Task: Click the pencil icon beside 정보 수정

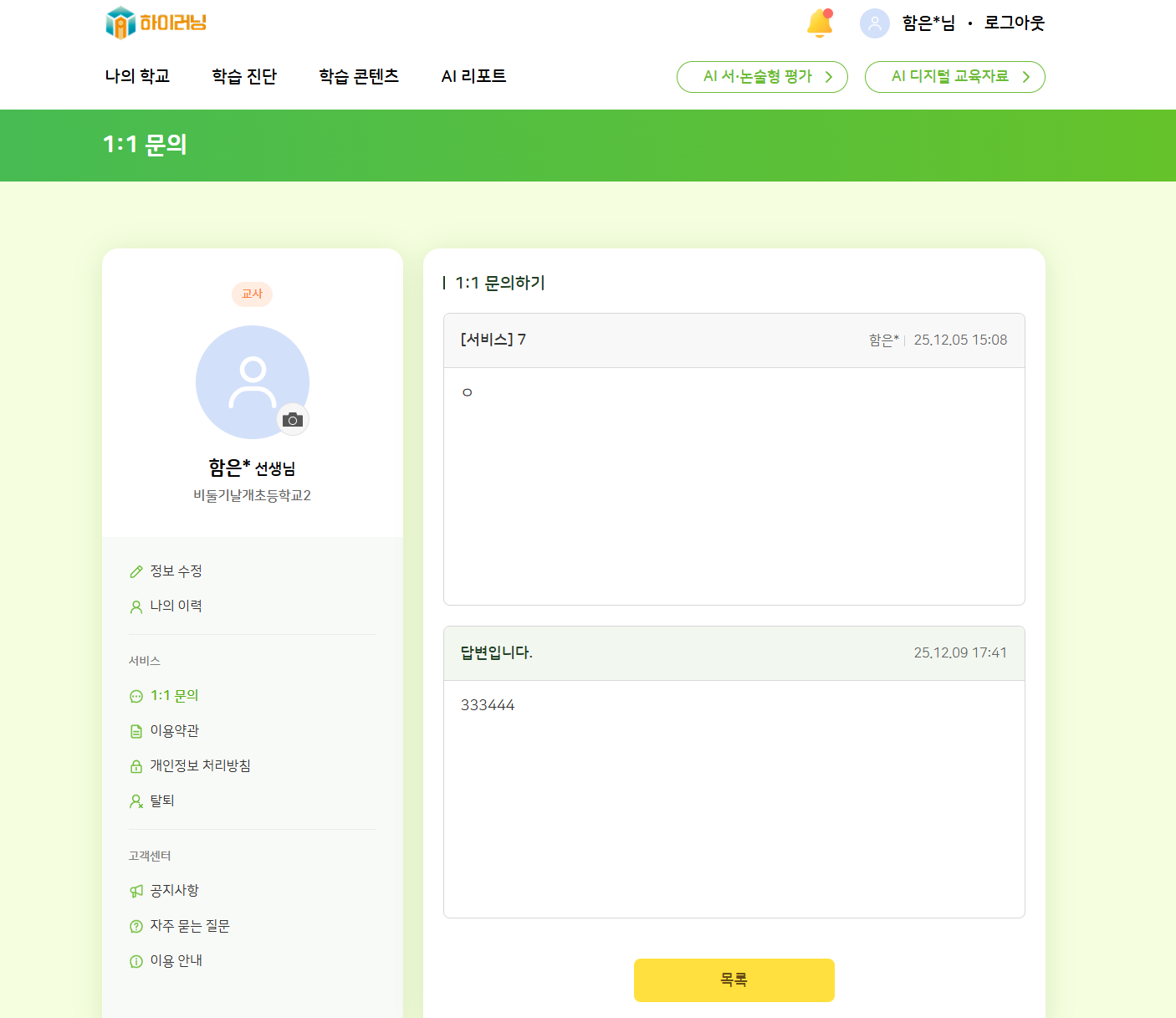Action: coord(136,572)
